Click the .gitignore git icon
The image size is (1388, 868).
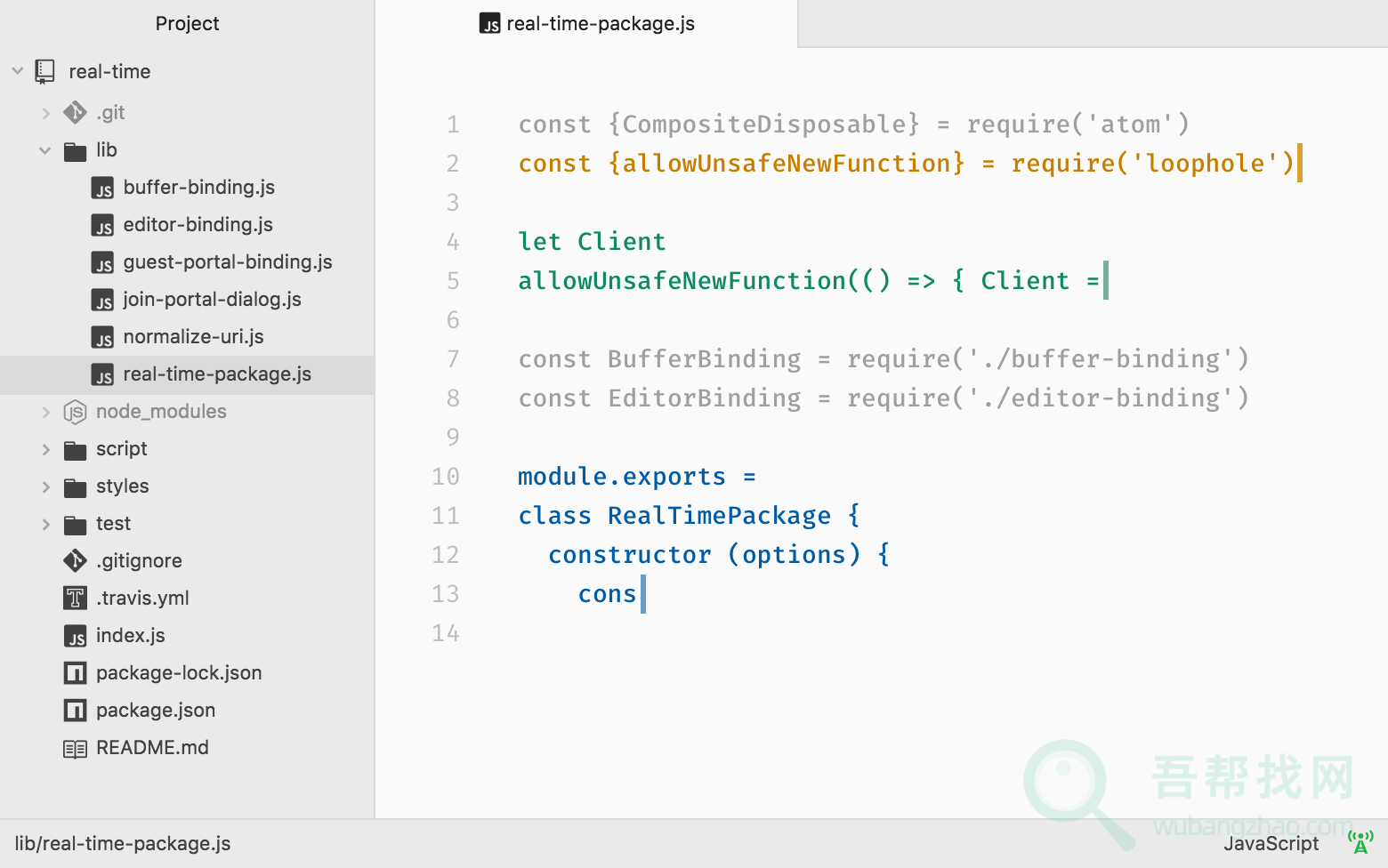click(75, 560)
